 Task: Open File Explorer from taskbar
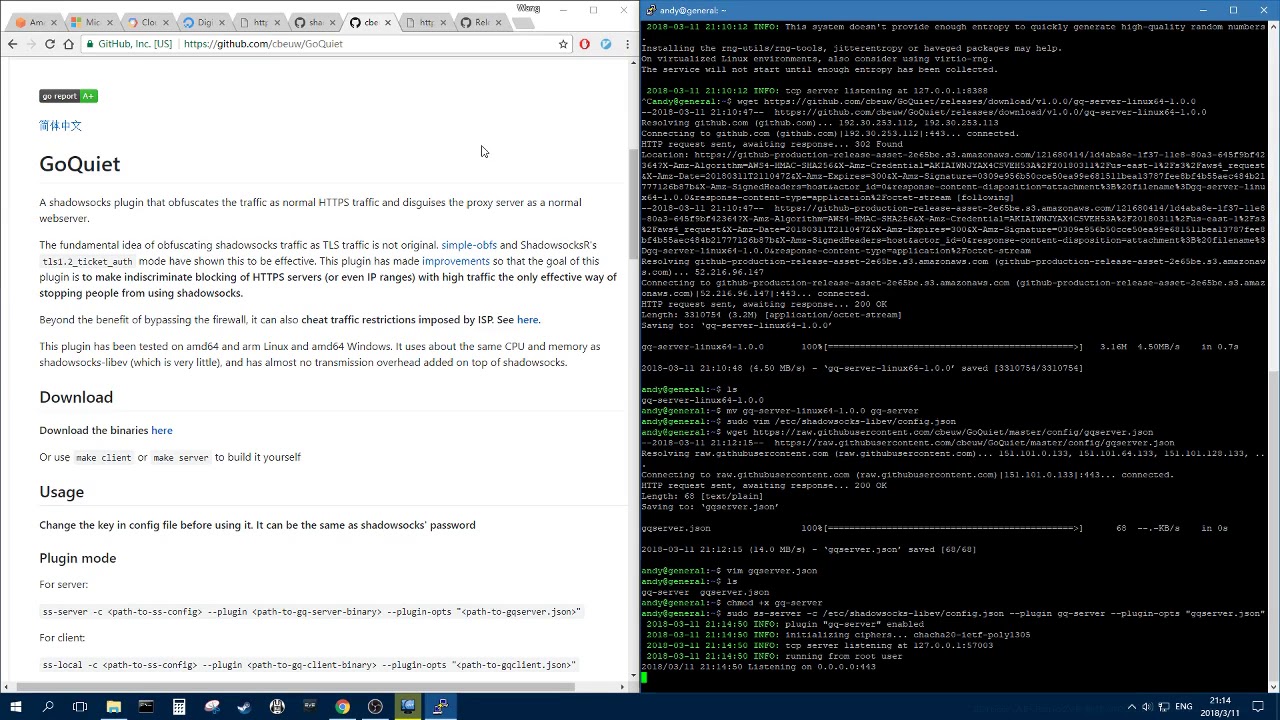(113, 707)
